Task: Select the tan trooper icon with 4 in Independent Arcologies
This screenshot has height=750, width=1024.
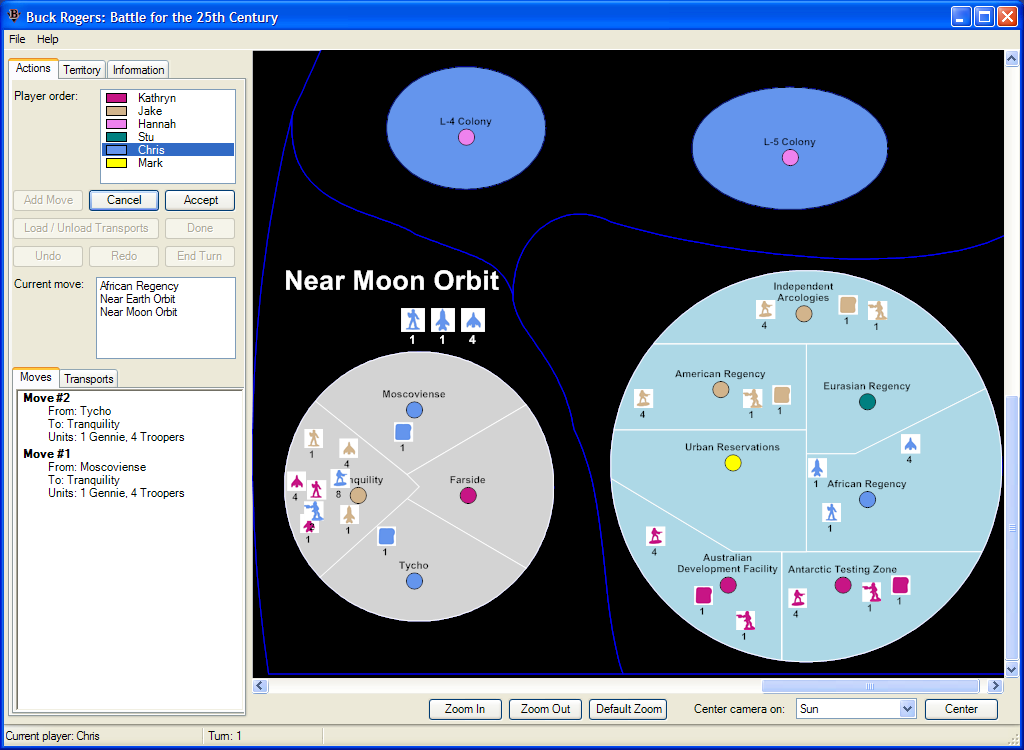Action: [x=765, y=309]
